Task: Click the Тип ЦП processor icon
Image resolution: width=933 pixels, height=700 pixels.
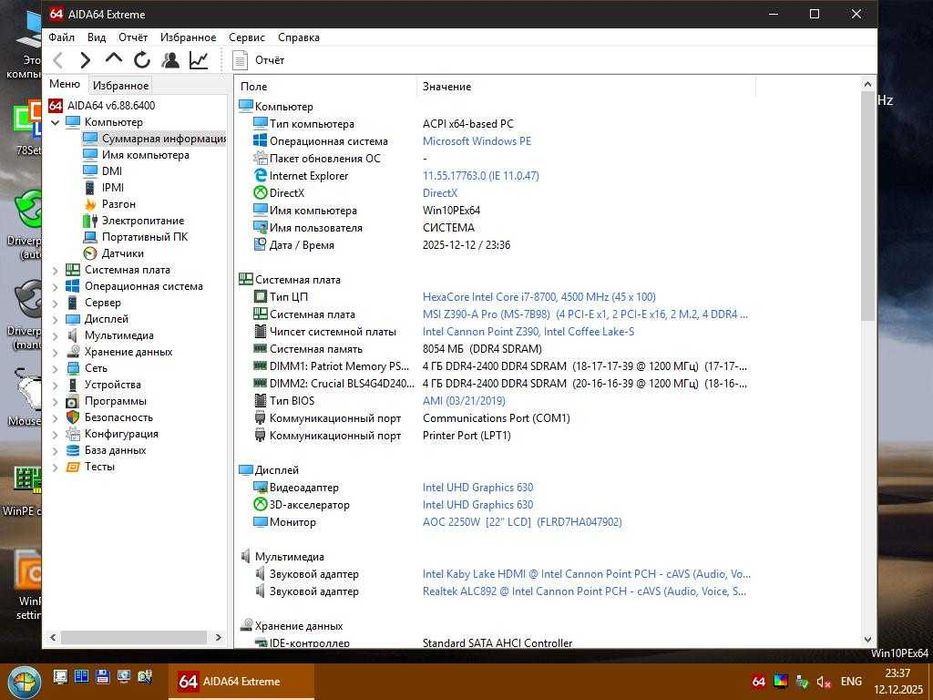Action: click(x=260, y=296)
